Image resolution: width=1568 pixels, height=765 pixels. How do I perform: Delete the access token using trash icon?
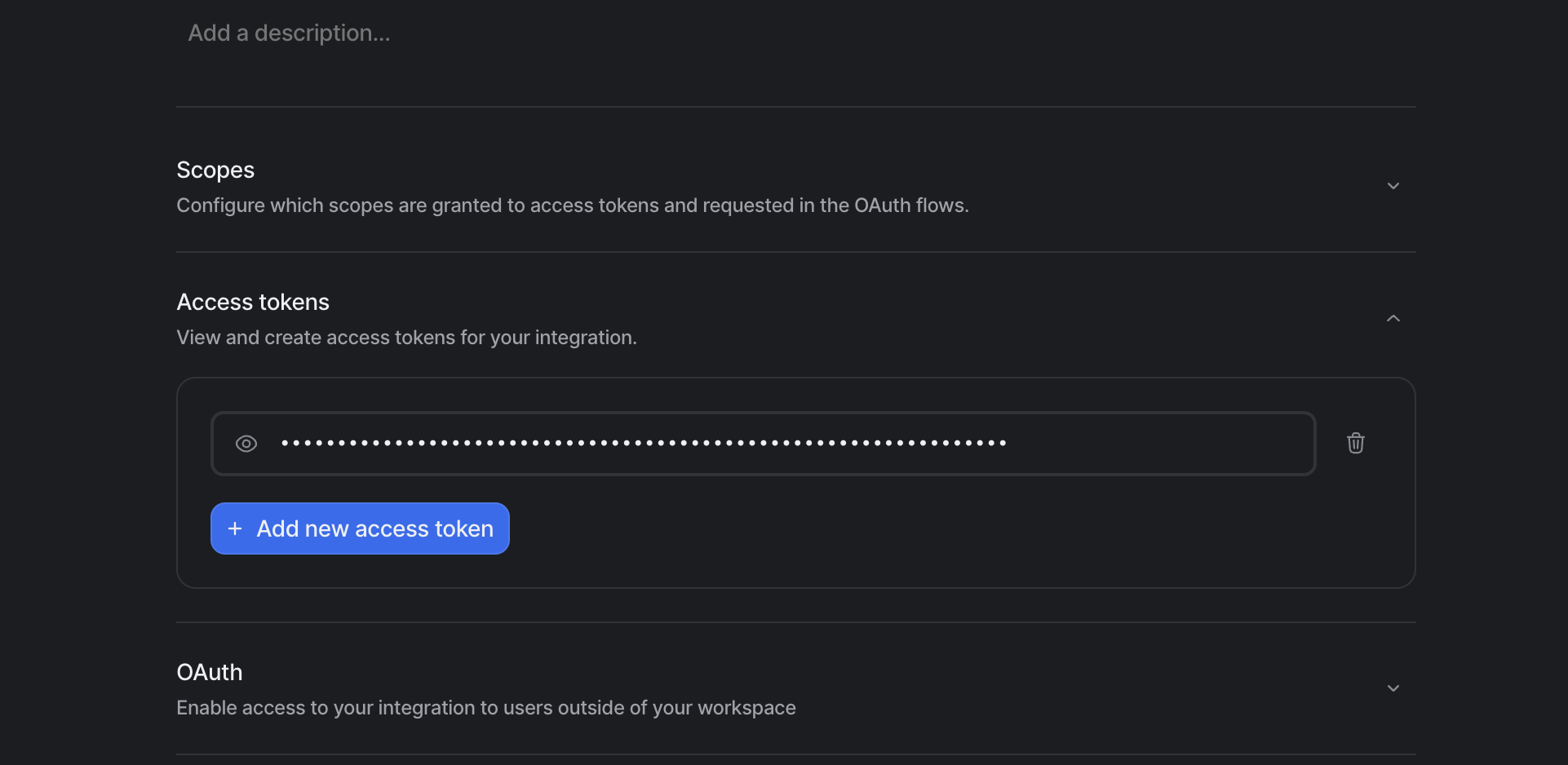coord(1355,443)
